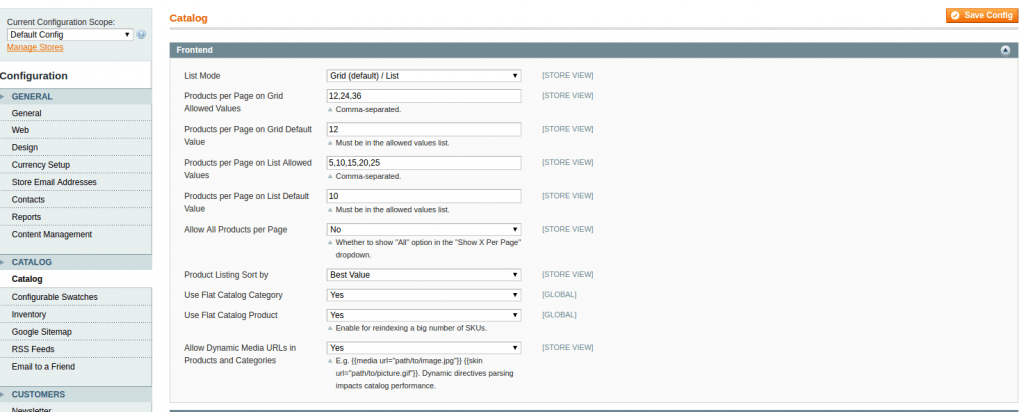The image size is (1024, 412).
Task: Open the Configurable Swatches tab
Action: pos(76,297)
